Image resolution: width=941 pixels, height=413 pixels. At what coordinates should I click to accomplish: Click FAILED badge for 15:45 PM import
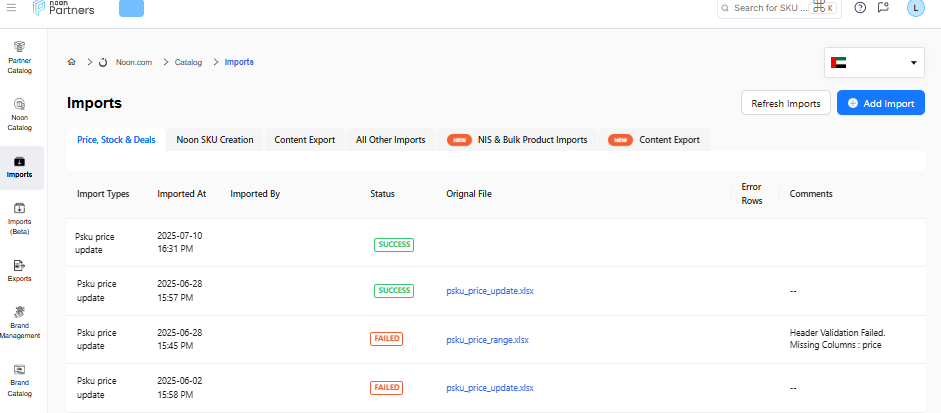(x=386, y=339)
